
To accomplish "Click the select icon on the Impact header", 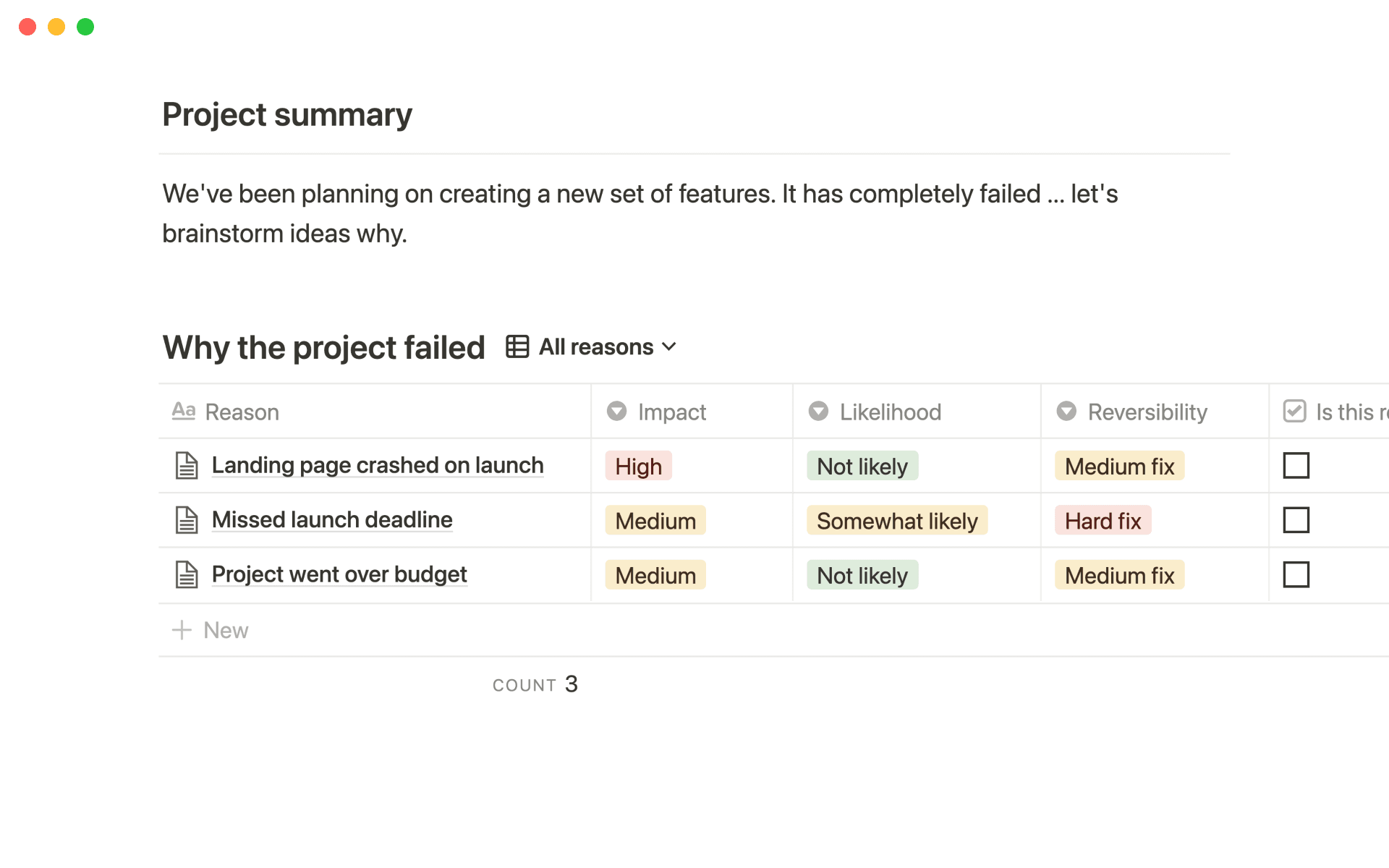I will (616, 411).
